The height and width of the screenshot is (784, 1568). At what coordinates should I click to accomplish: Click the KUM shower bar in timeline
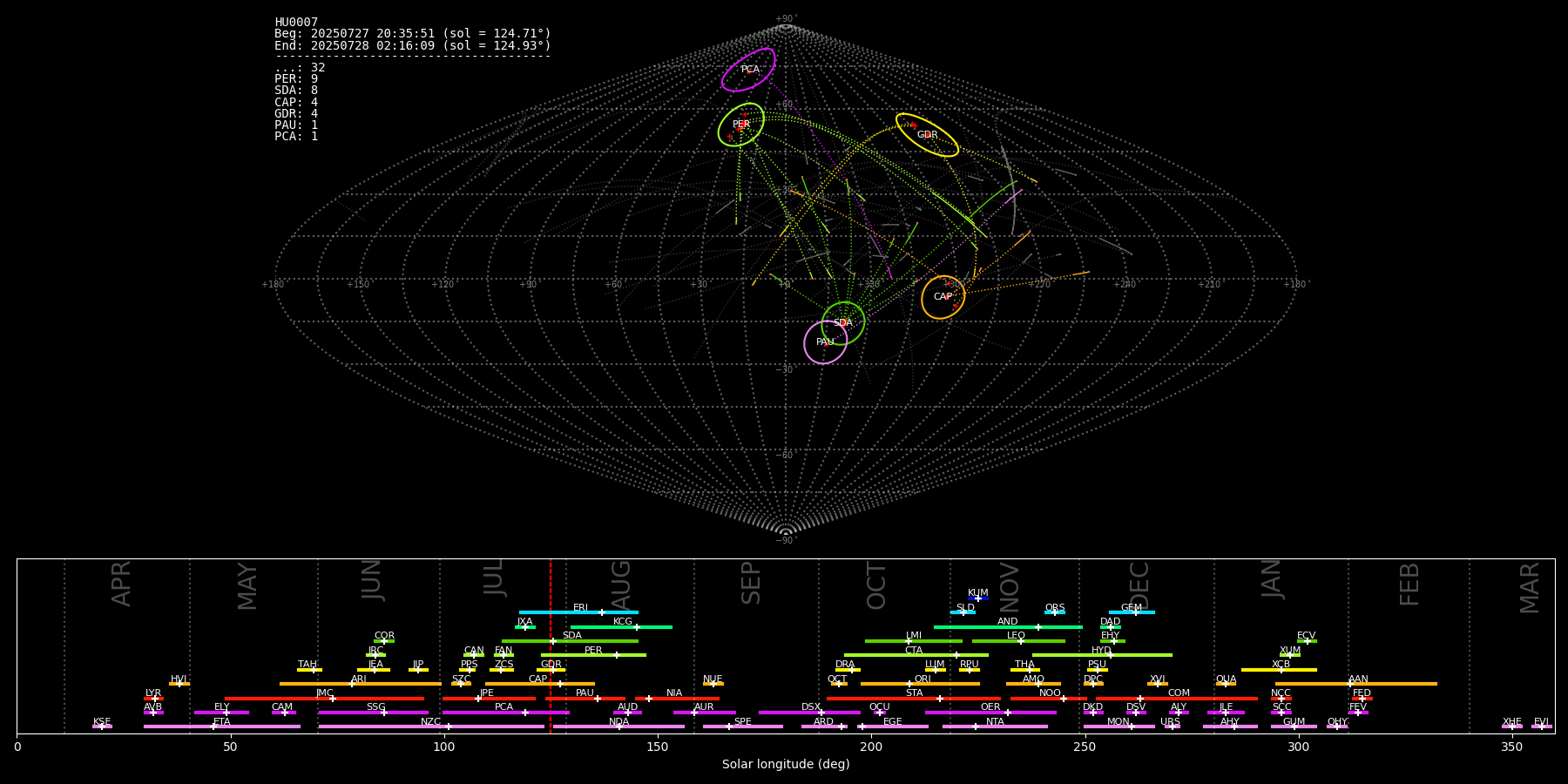point(978,598)
